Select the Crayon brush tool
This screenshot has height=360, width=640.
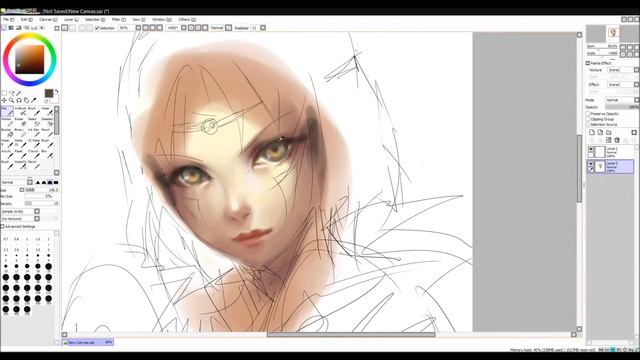pyautogui.click(x=33, y=154)
